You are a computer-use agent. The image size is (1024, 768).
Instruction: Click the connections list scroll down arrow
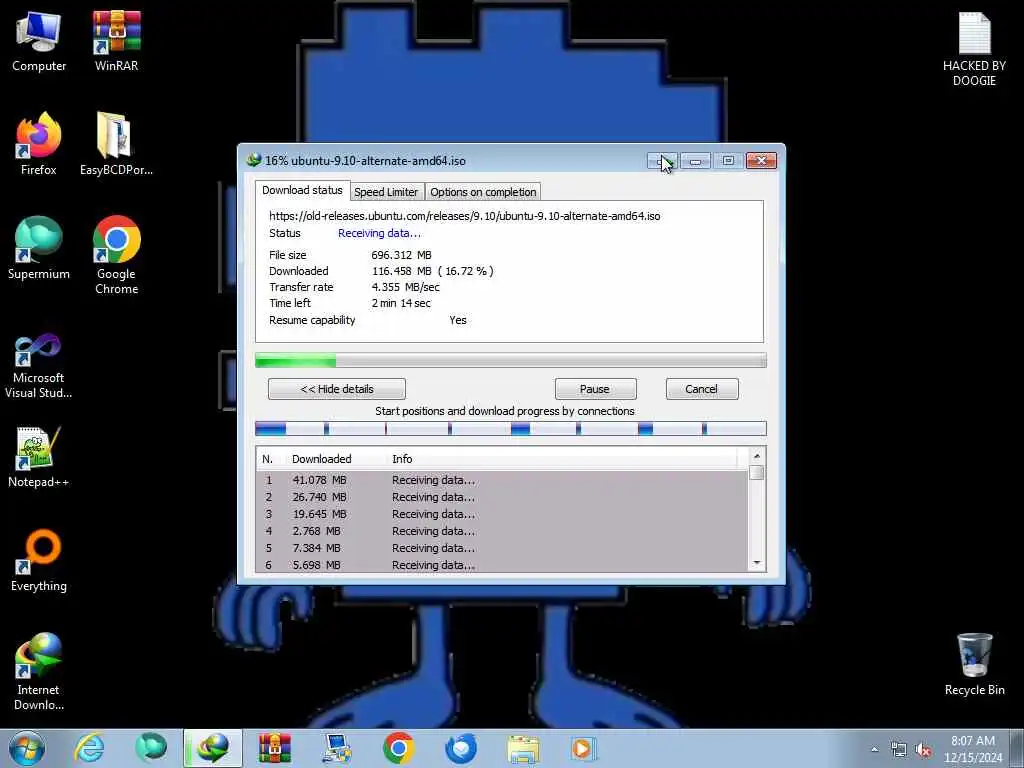[x=757, y=563]
